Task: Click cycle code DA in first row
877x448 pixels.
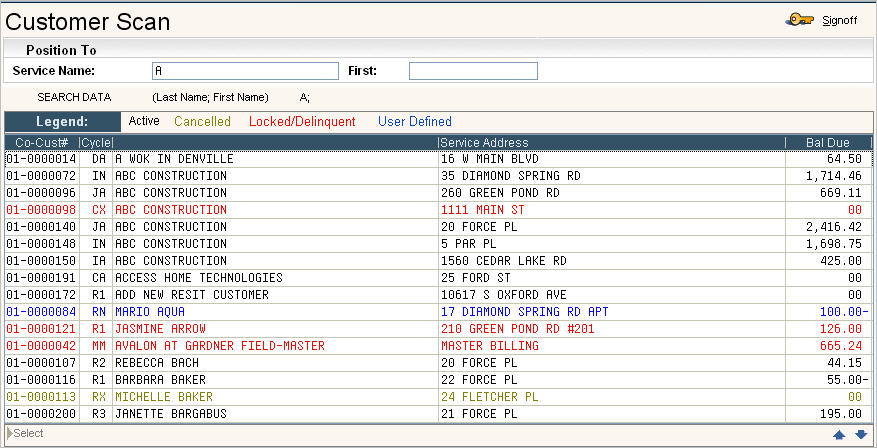Action: [99, 159]
